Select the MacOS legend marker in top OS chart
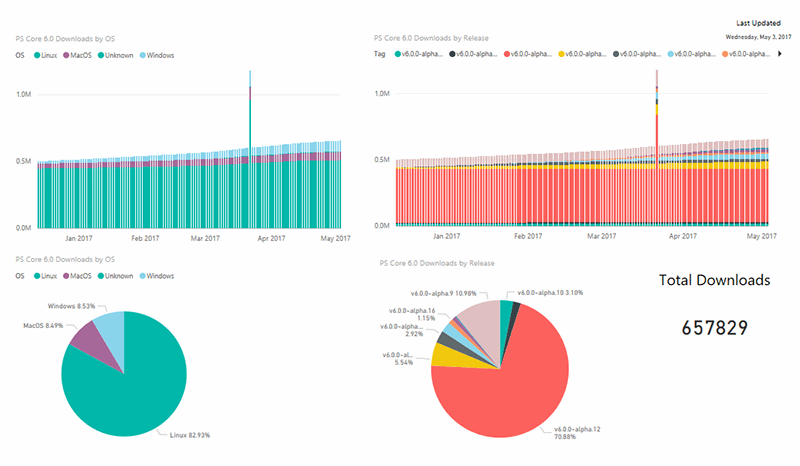This screenshot has height=466, width=800. (68, 55)
